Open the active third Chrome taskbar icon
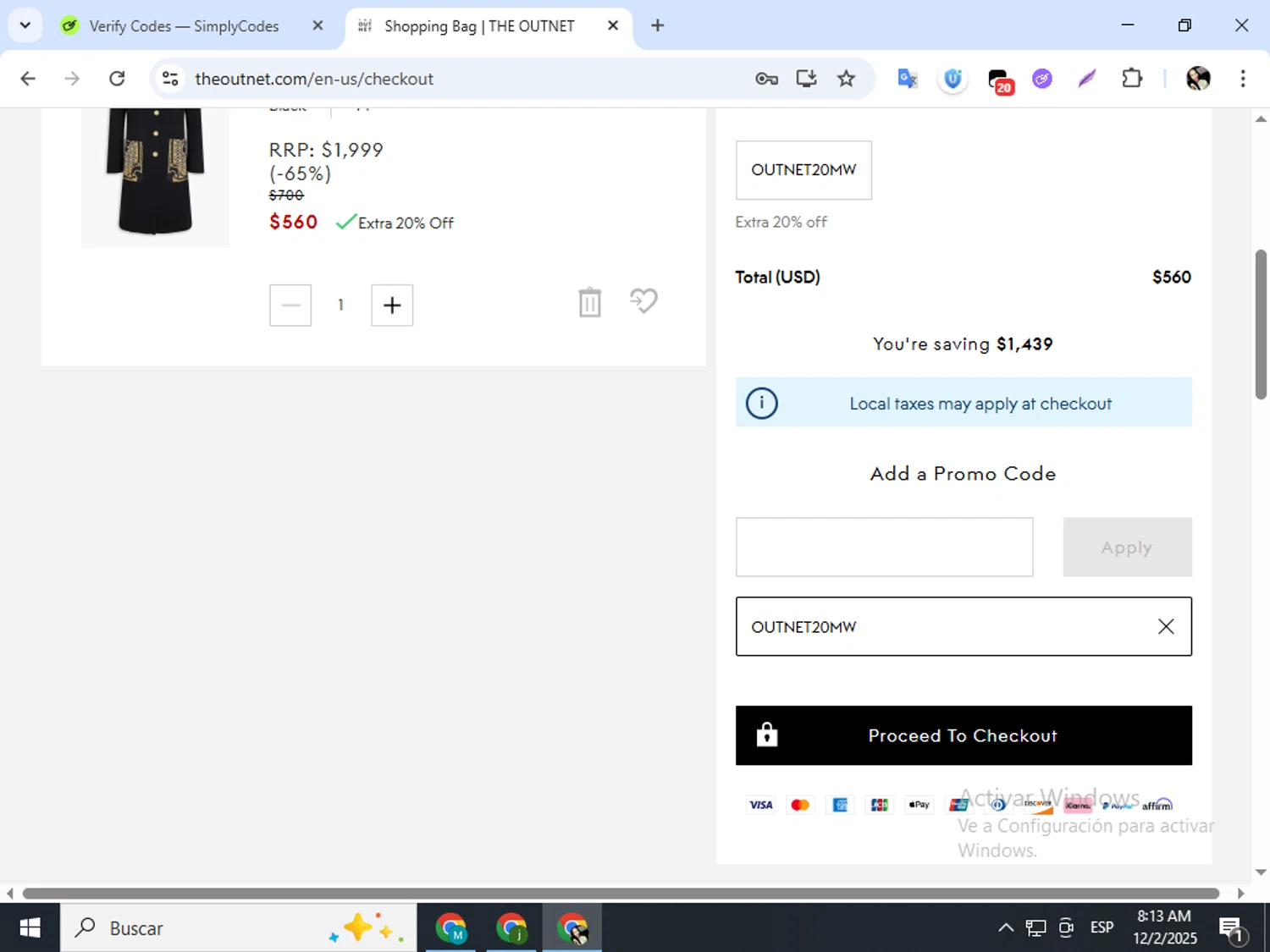The width and height of the screenshot is (1270, 952). 572,928
